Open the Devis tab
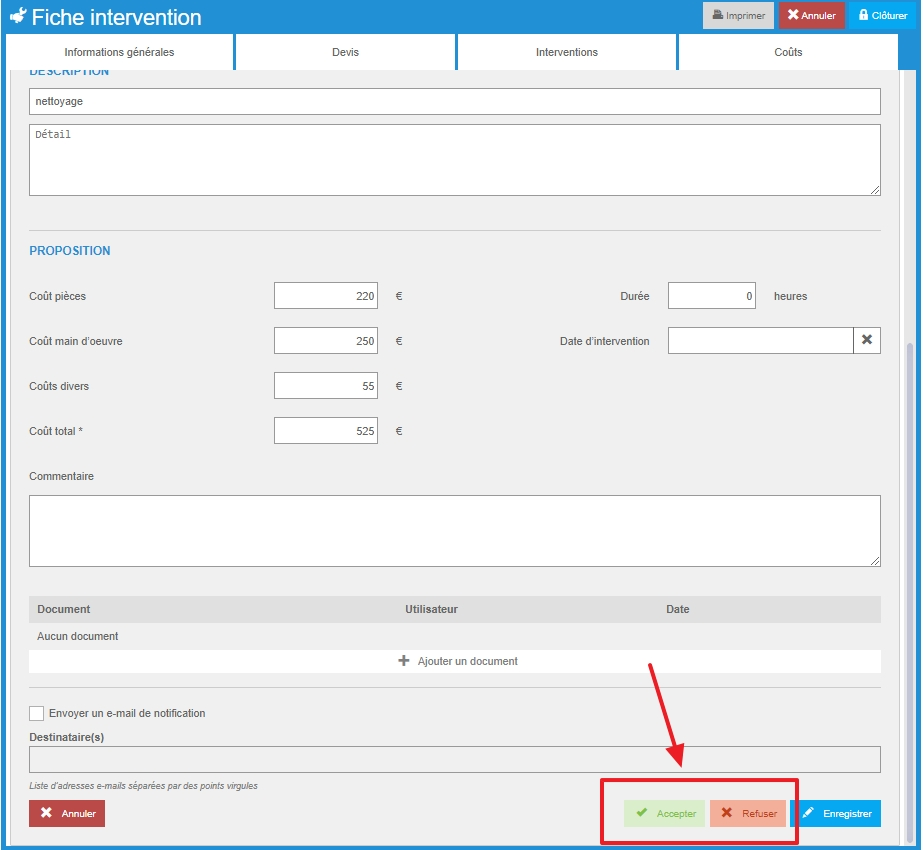 [x=345, y=52]
